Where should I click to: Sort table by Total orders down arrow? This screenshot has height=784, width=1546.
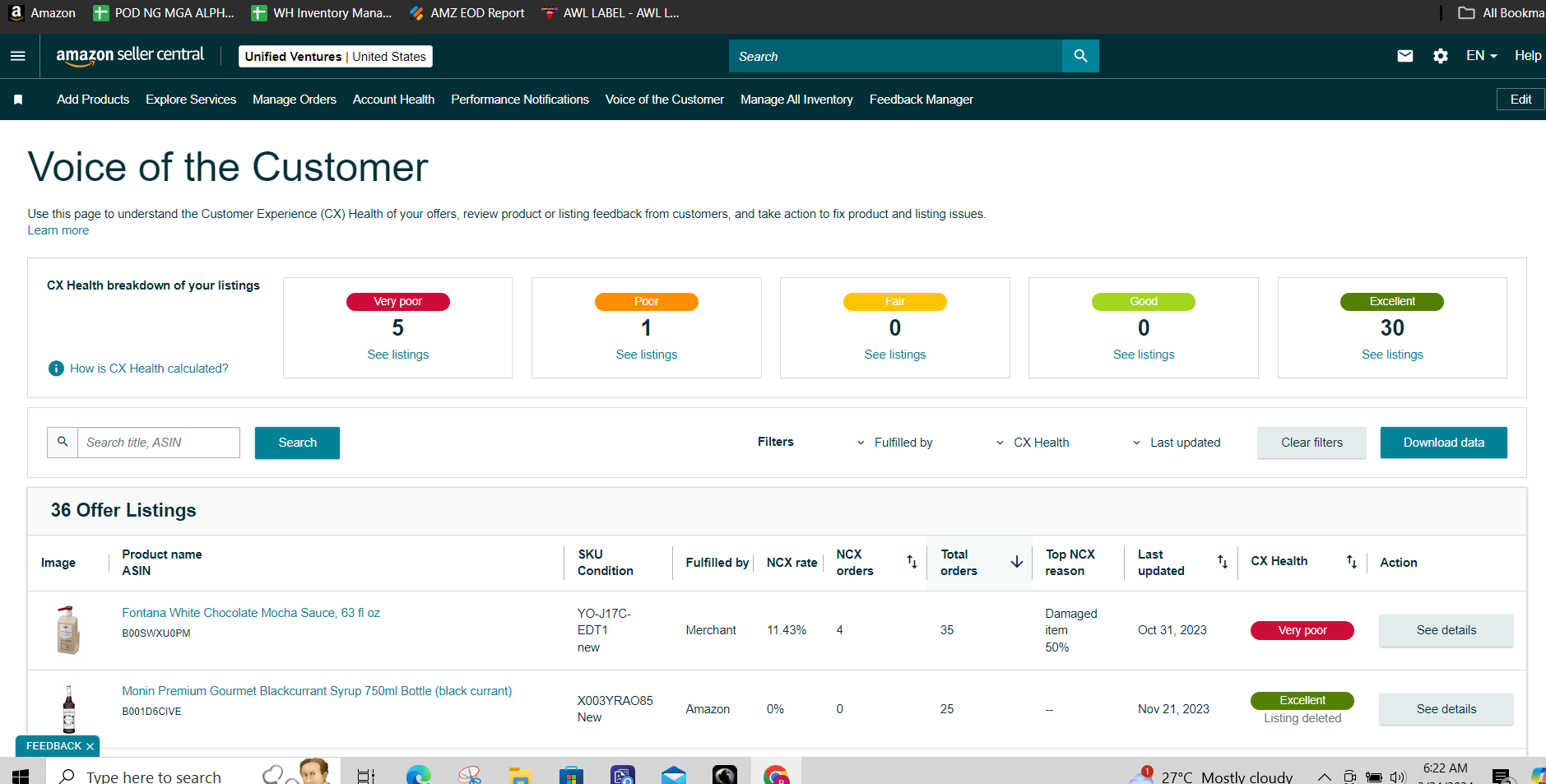point(1017,562)
